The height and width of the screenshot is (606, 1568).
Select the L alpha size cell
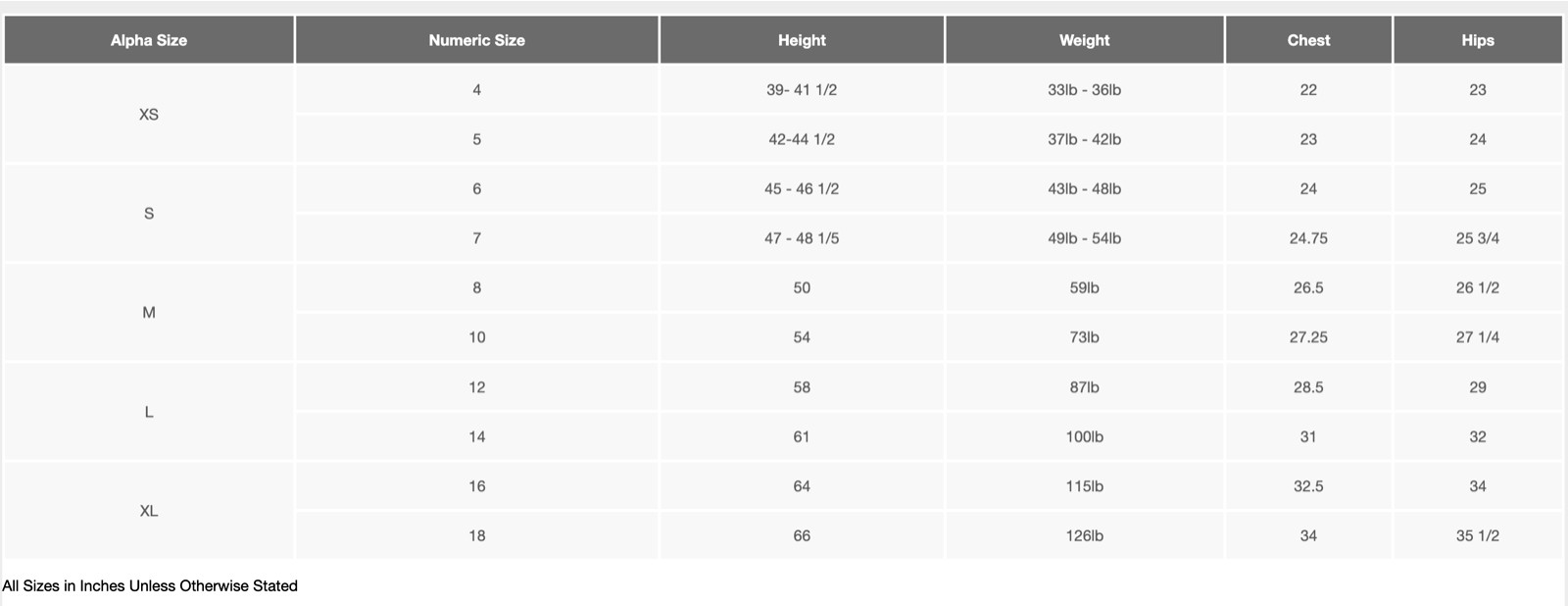coord(149,412)
